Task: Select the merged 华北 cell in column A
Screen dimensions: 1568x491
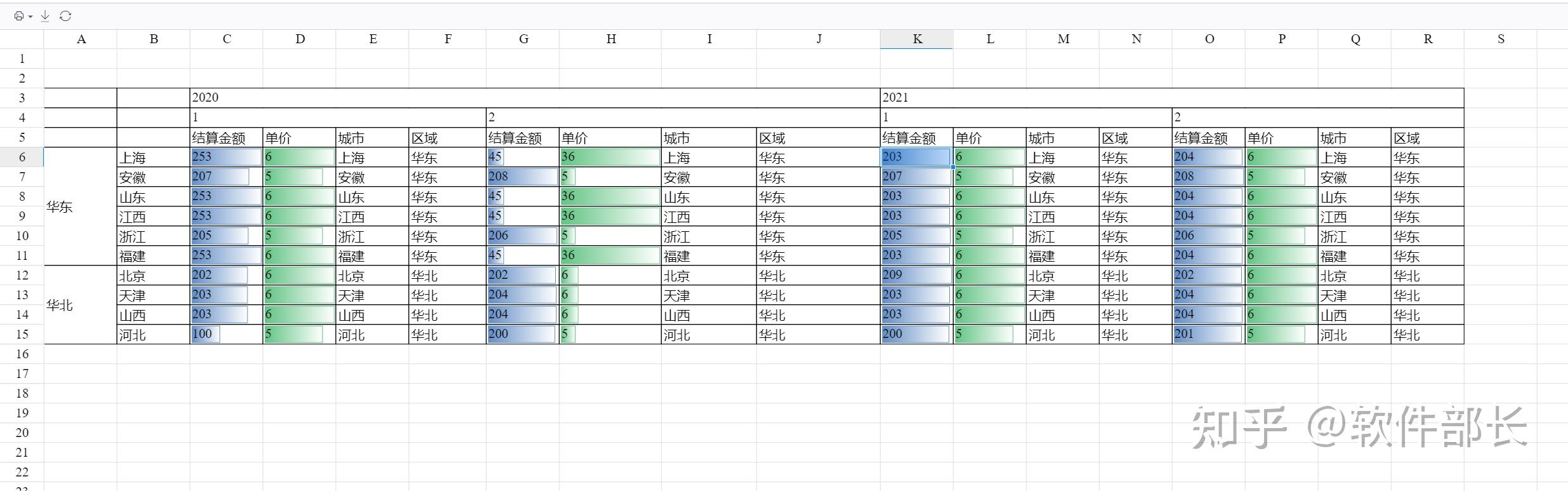Action: 81,305
